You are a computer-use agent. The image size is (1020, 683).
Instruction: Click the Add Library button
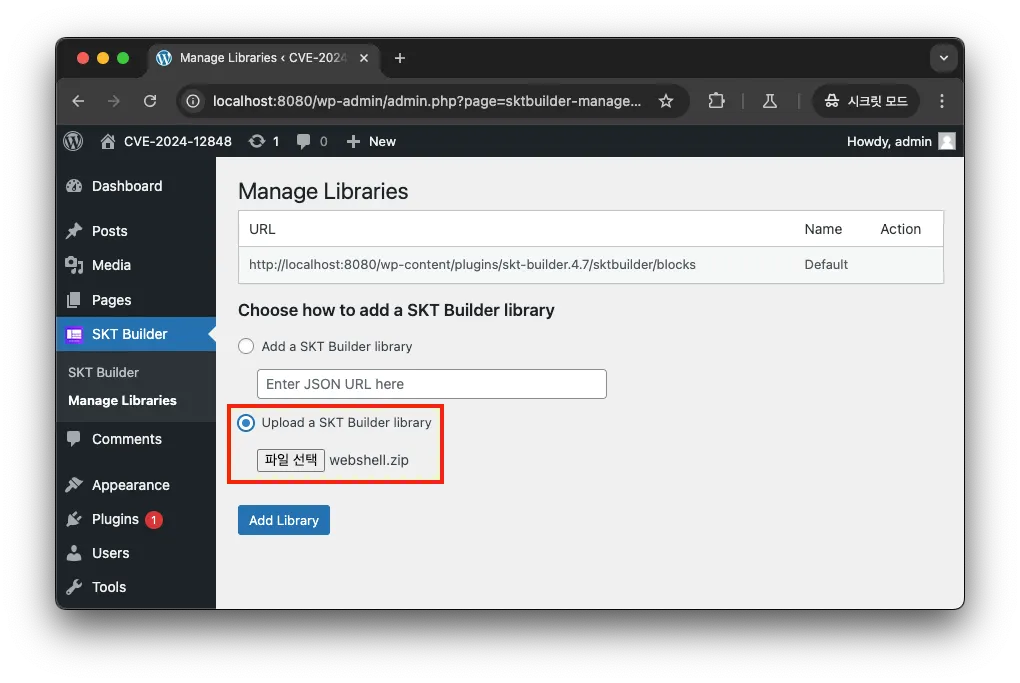284,520
